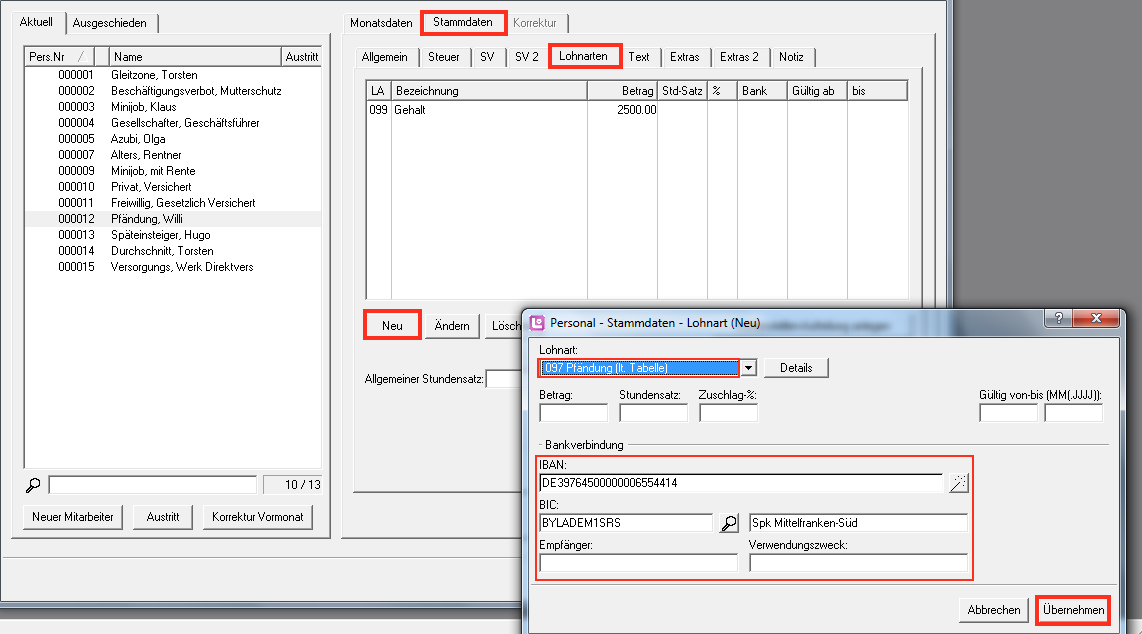Click the Abbrechen button
Screen dimensions: 1142x634
click(994, 610)
